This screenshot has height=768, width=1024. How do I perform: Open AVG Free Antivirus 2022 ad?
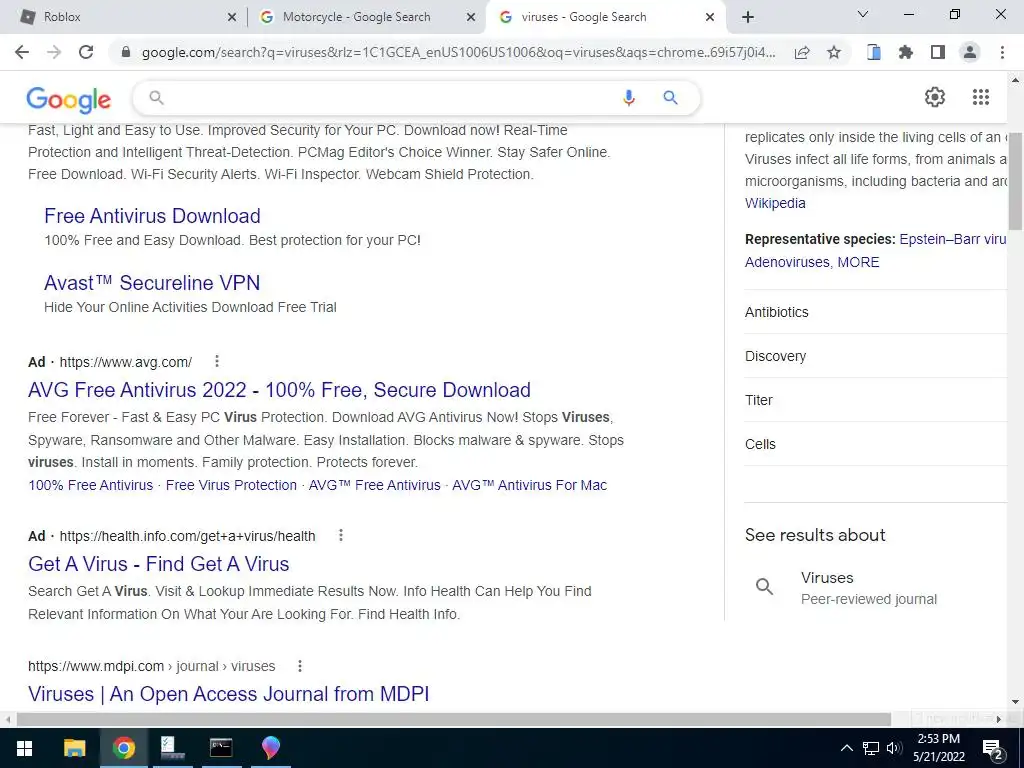pos(279,390)
